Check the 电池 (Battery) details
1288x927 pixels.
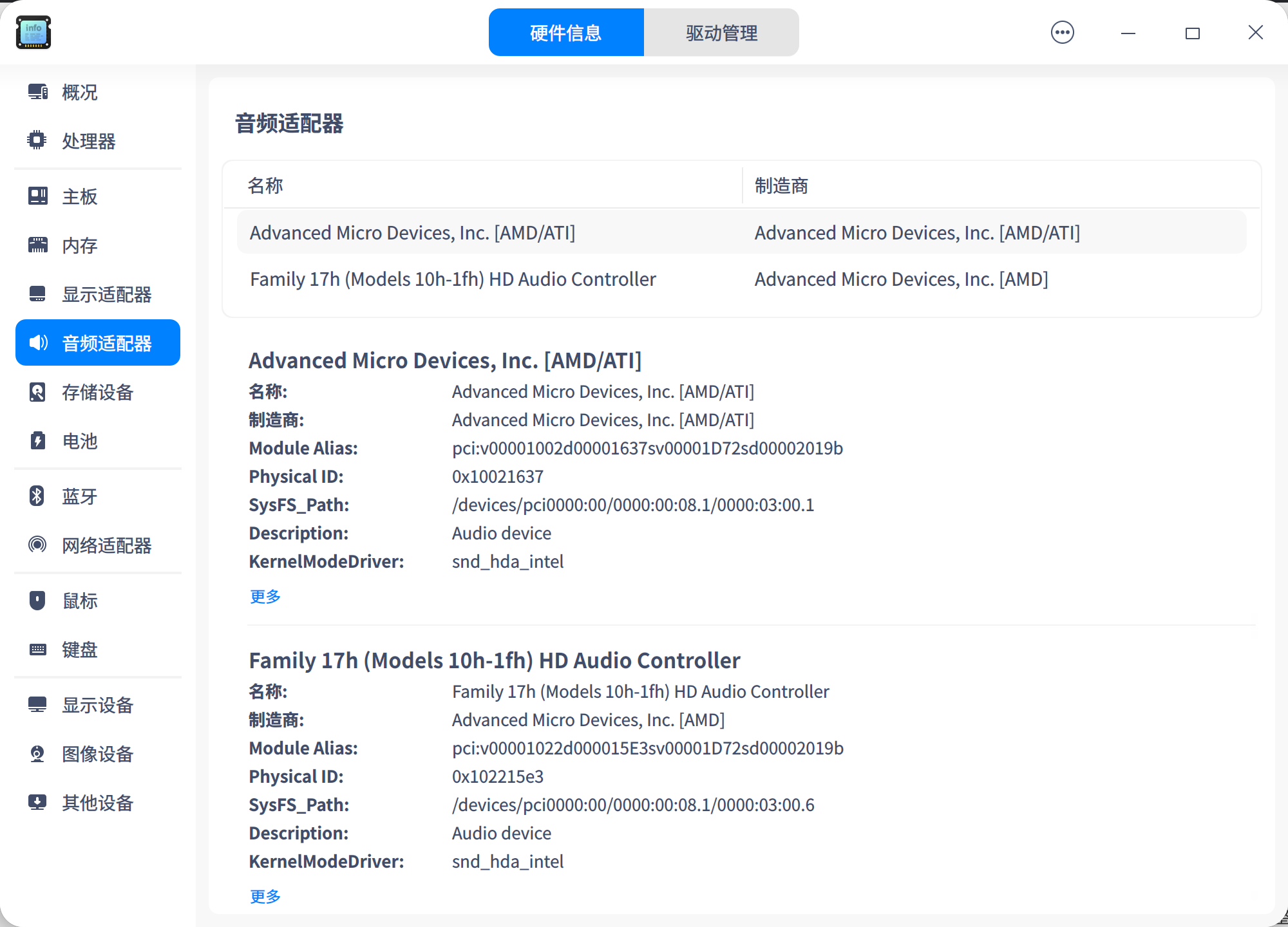pos(79,441)
